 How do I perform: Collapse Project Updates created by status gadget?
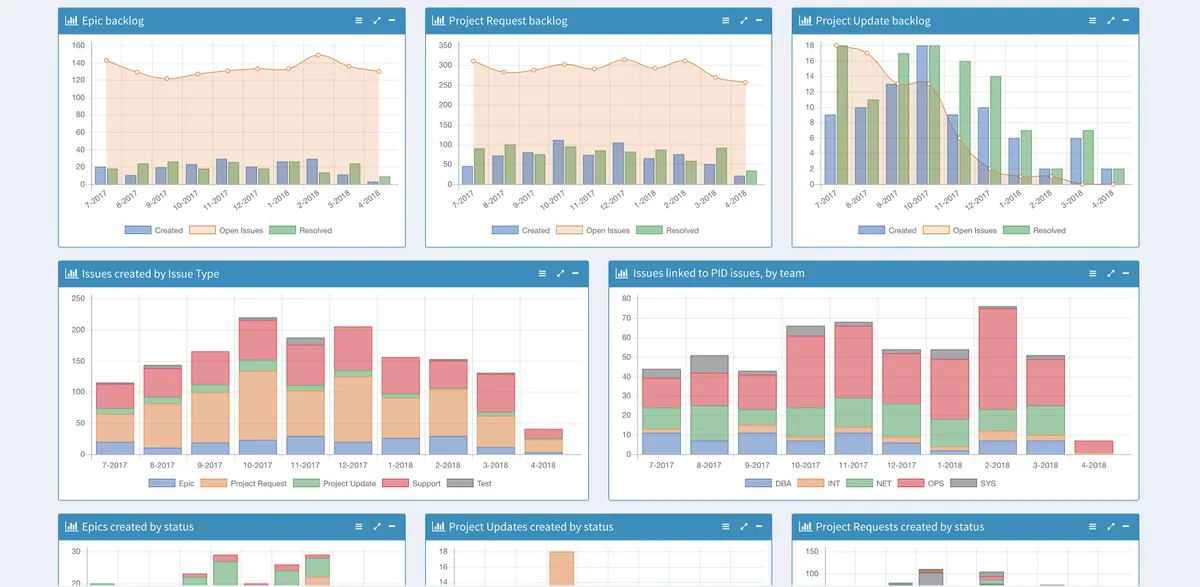pyautogui.click(x=759, y=526)
